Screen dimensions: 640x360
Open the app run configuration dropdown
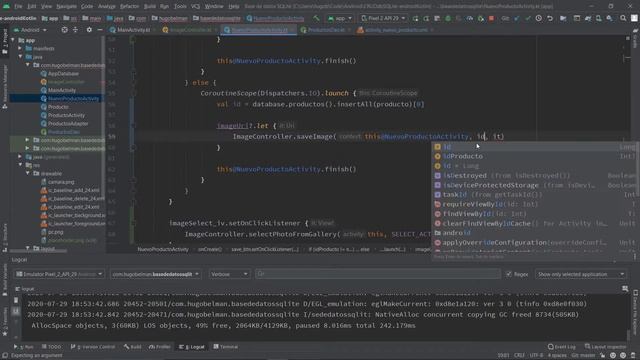click(x=340, y=18)
